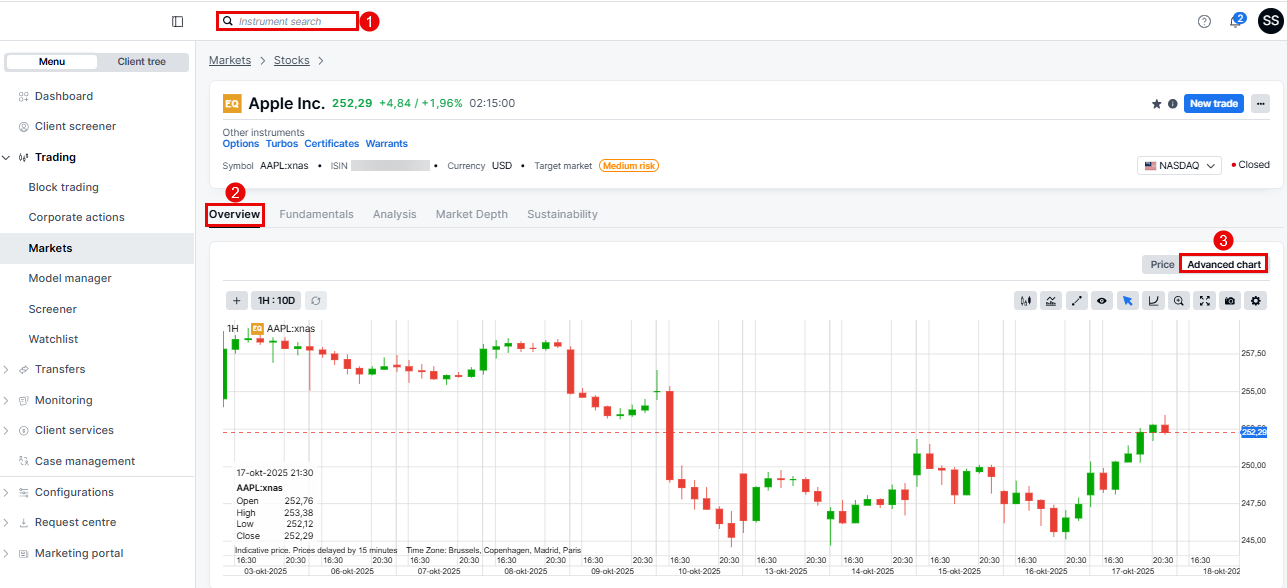Take a chart snapshot with camera icon
This screenshot has width=1287, height=588.
(1231, 300)
